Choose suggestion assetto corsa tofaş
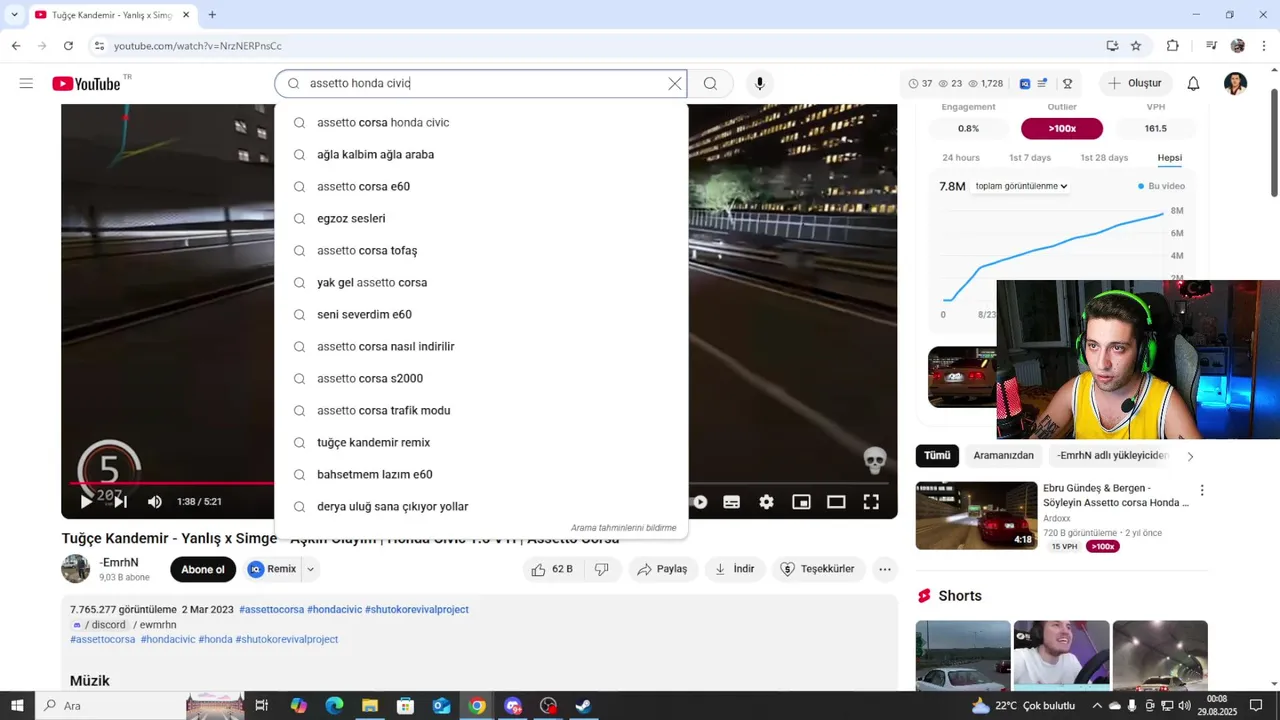 point(481,251)
